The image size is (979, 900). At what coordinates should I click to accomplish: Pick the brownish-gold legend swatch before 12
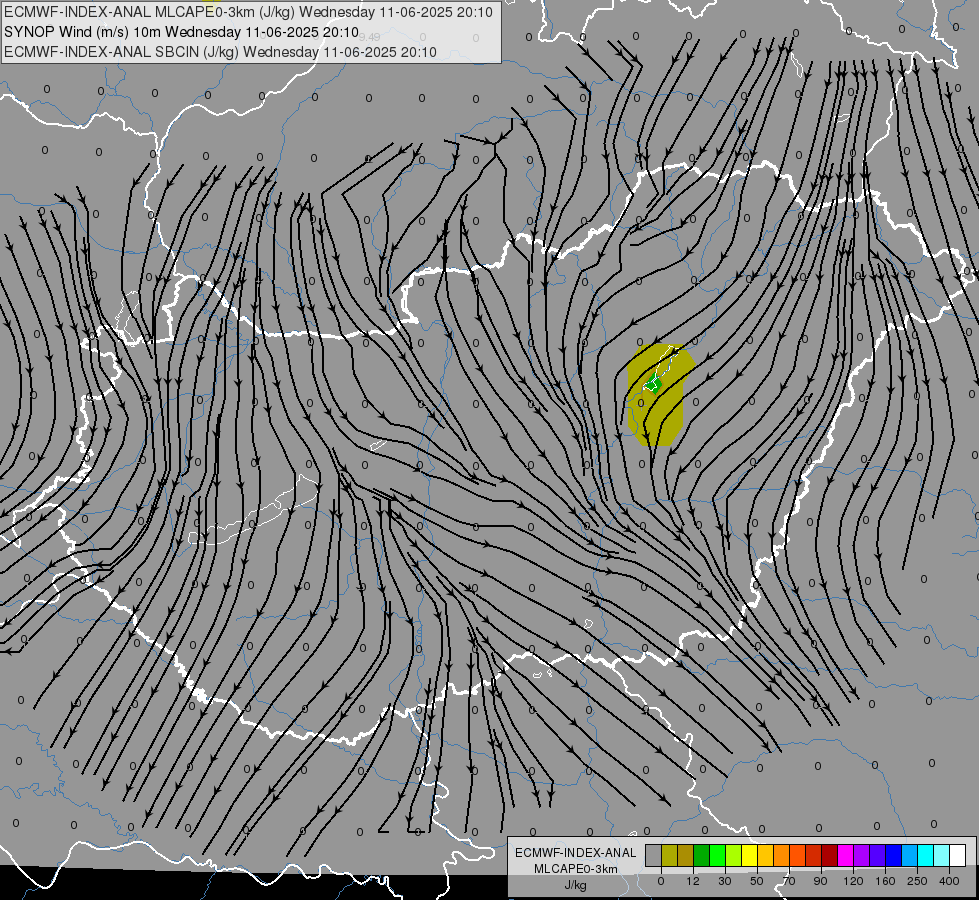click(686, 855)
